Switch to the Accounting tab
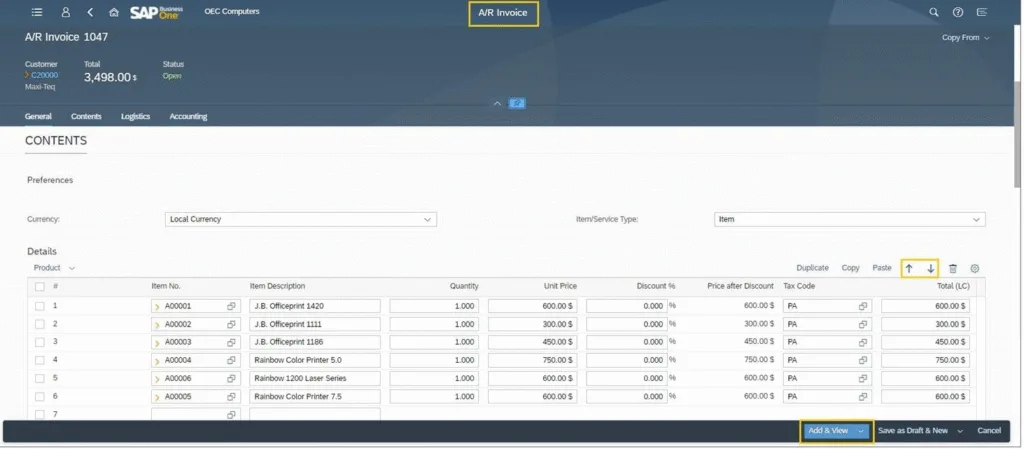Image resolution: width=1024 pixels, height=449 pixels. (x=188, y=117)
